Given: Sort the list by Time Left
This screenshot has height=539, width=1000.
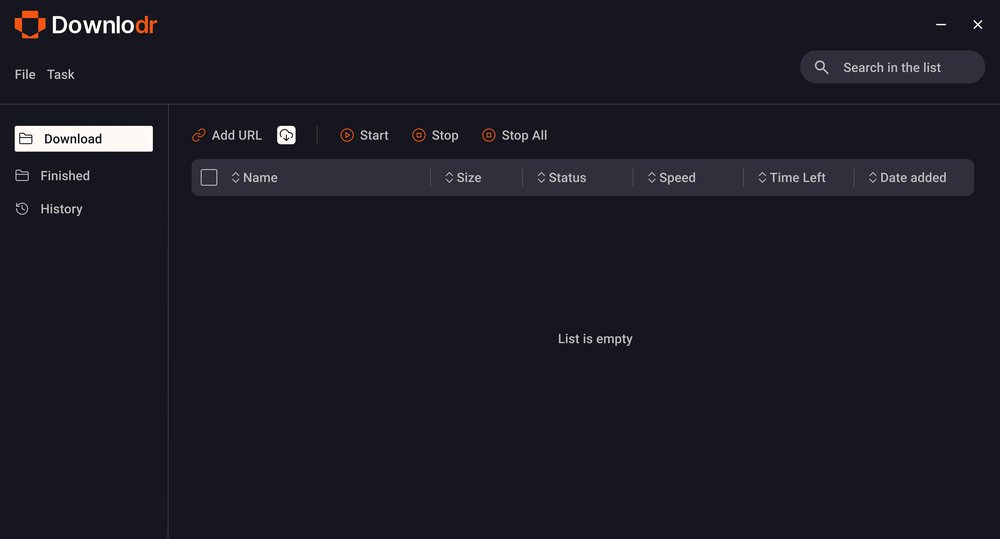Looking at the screenshot, I should 792,177.
